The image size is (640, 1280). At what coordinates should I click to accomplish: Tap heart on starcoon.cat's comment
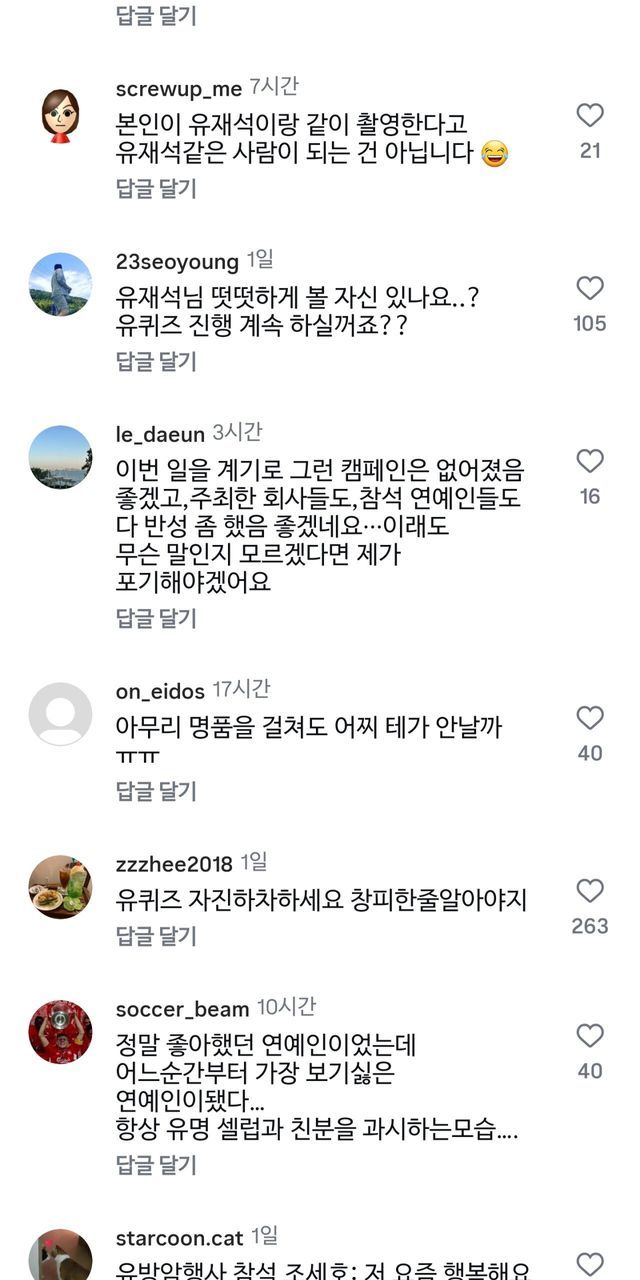point(590,1264)
